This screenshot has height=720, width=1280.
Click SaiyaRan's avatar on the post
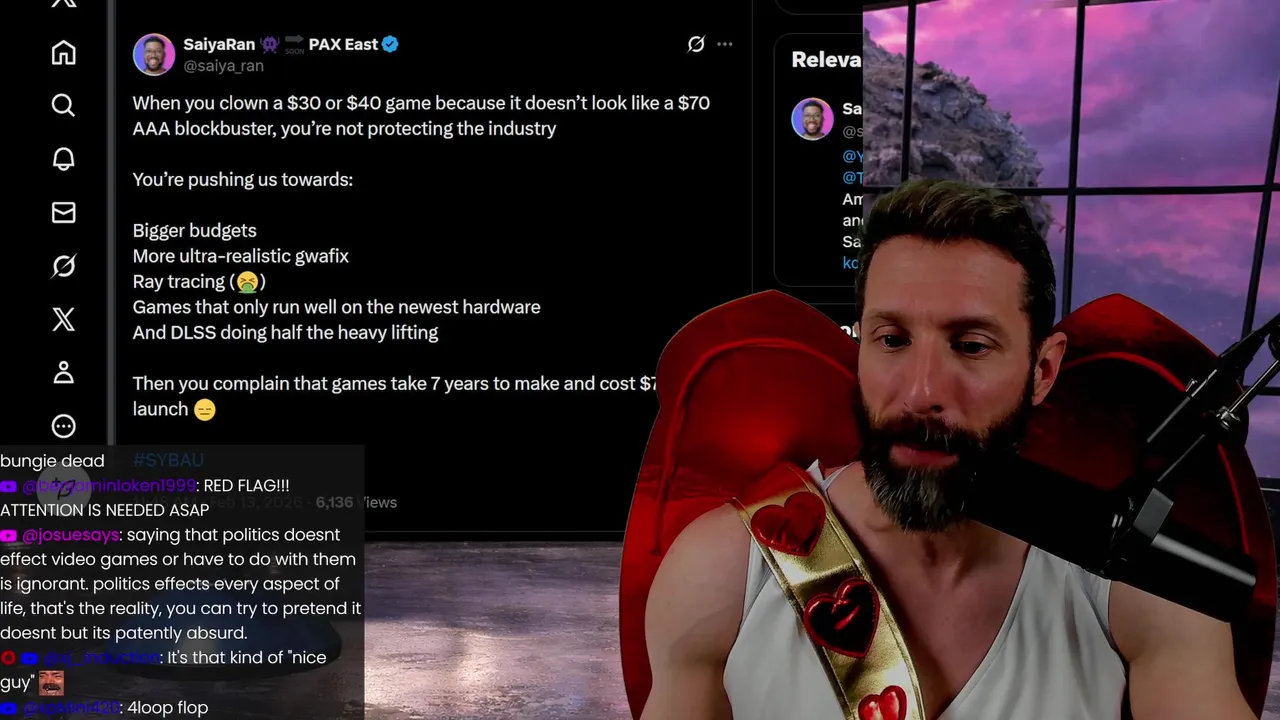click(x=154, y=54)
